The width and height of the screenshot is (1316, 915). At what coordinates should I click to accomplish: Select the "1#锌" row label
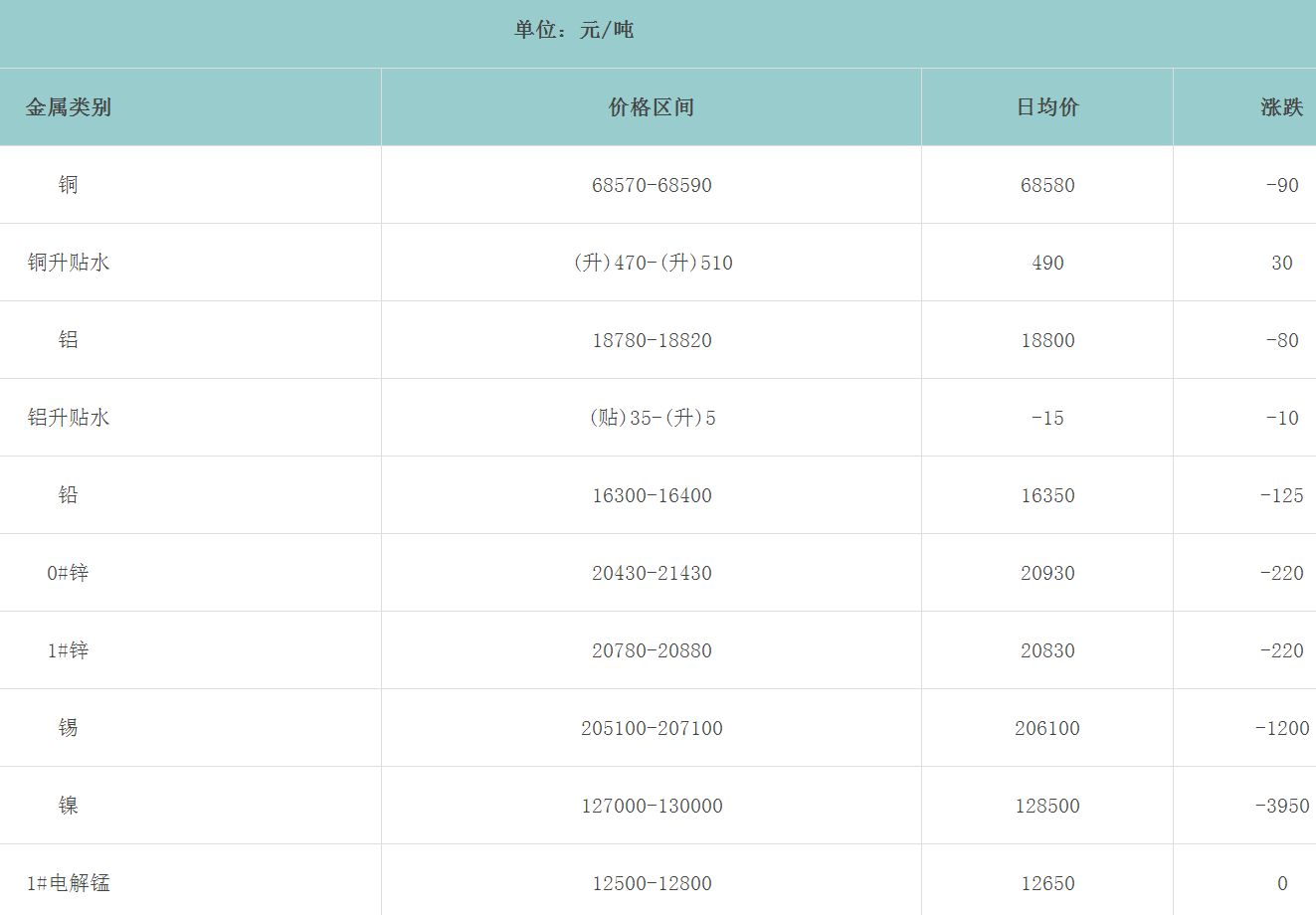coord(68,650)
